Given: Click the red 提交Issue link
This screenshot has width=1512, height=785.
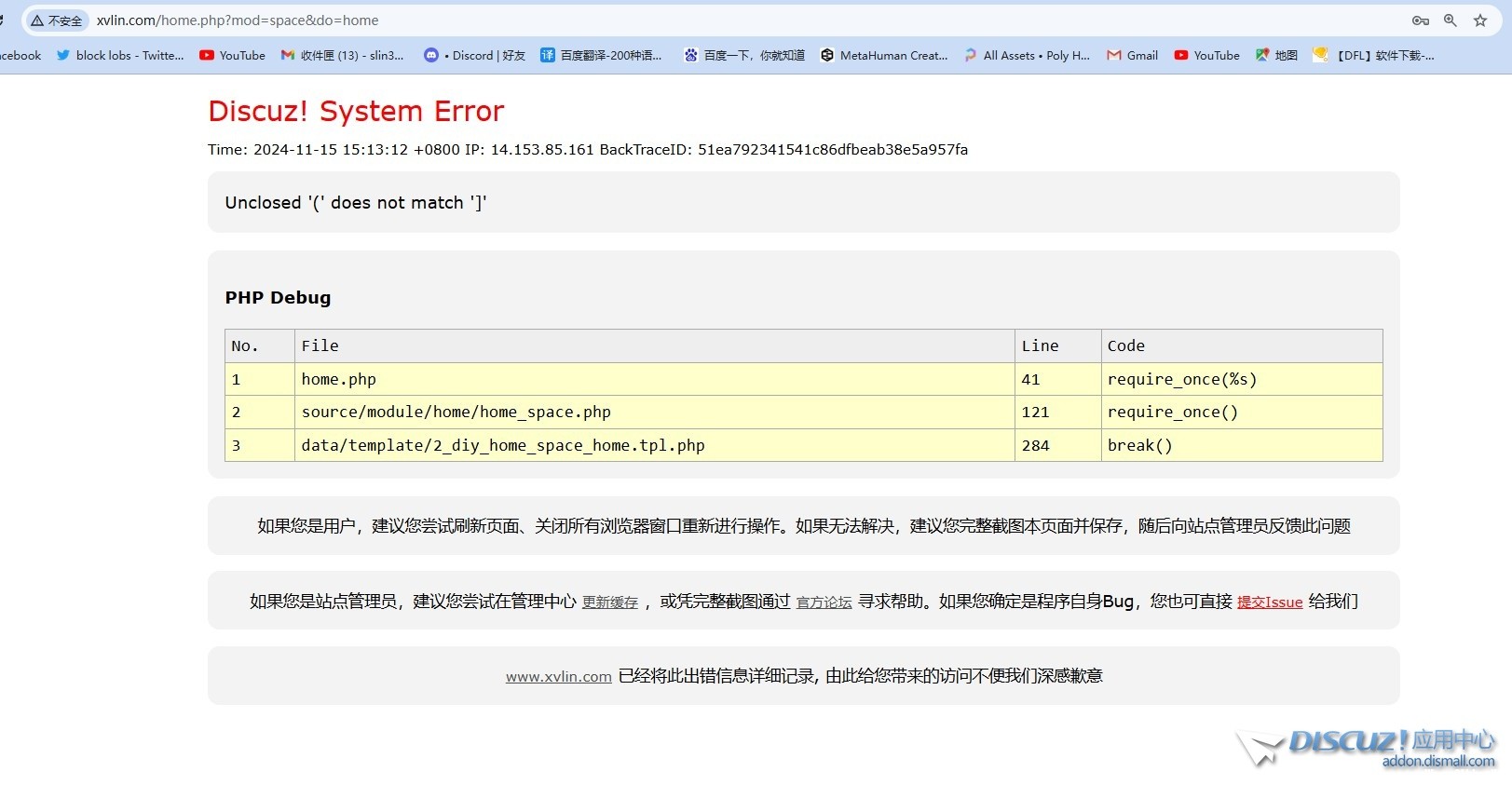Looking at the screenshot, I should [1269, 602].
